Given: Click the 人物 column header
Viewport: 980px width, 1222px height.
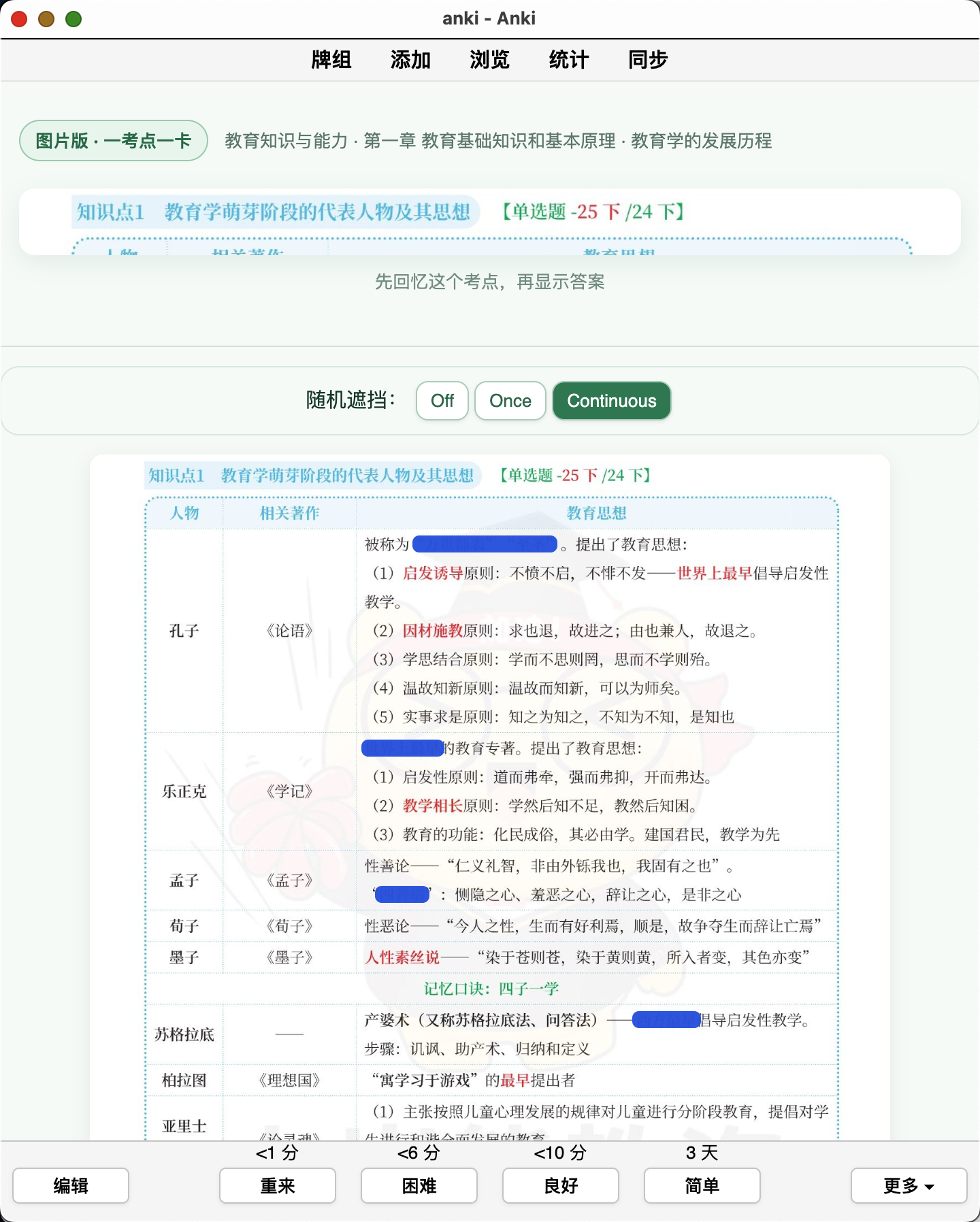Looking at the screenshot, I should [184, 513].
